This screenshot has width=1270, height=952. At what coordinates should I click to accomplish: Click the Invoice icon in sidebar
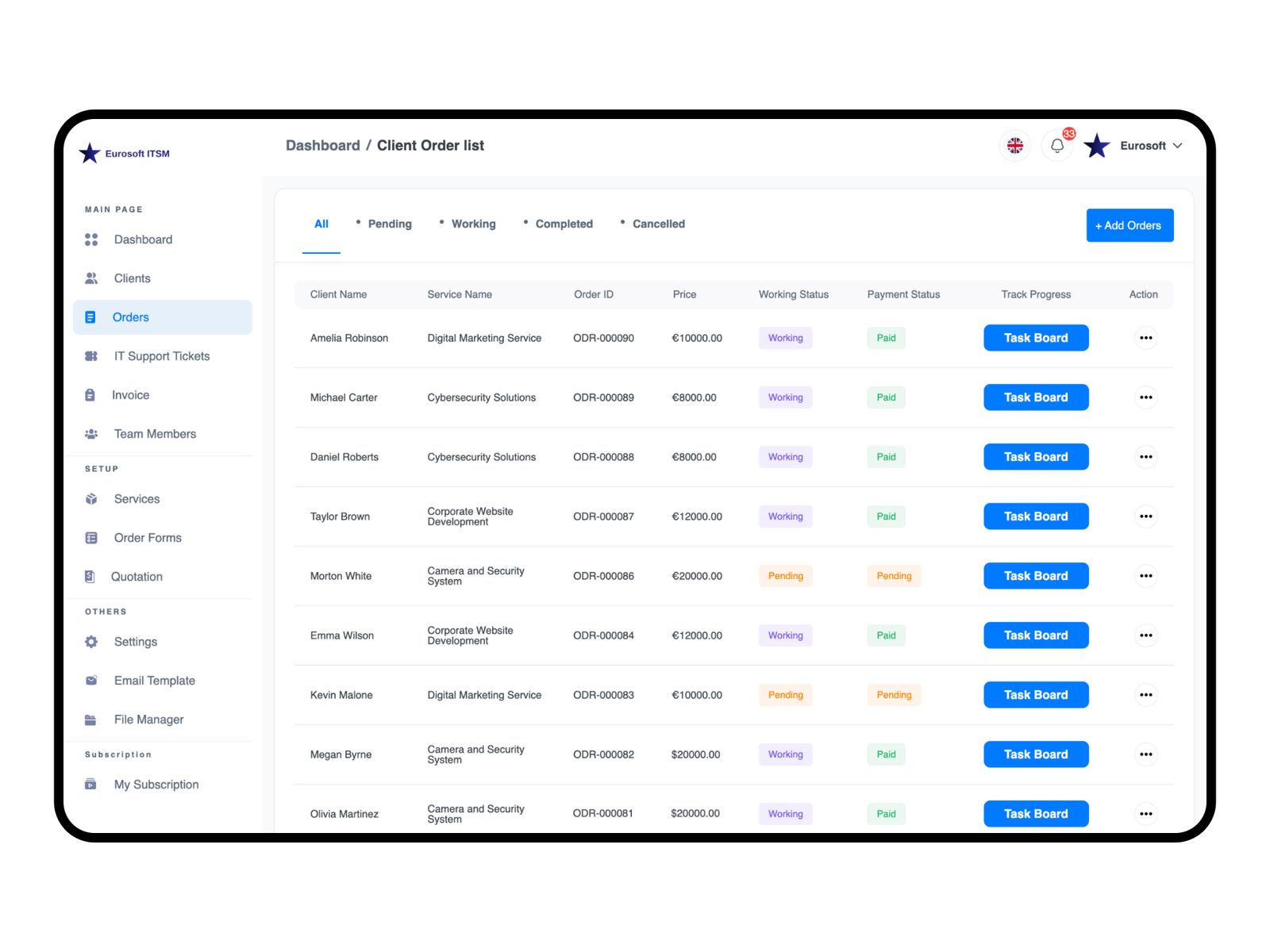90,395
